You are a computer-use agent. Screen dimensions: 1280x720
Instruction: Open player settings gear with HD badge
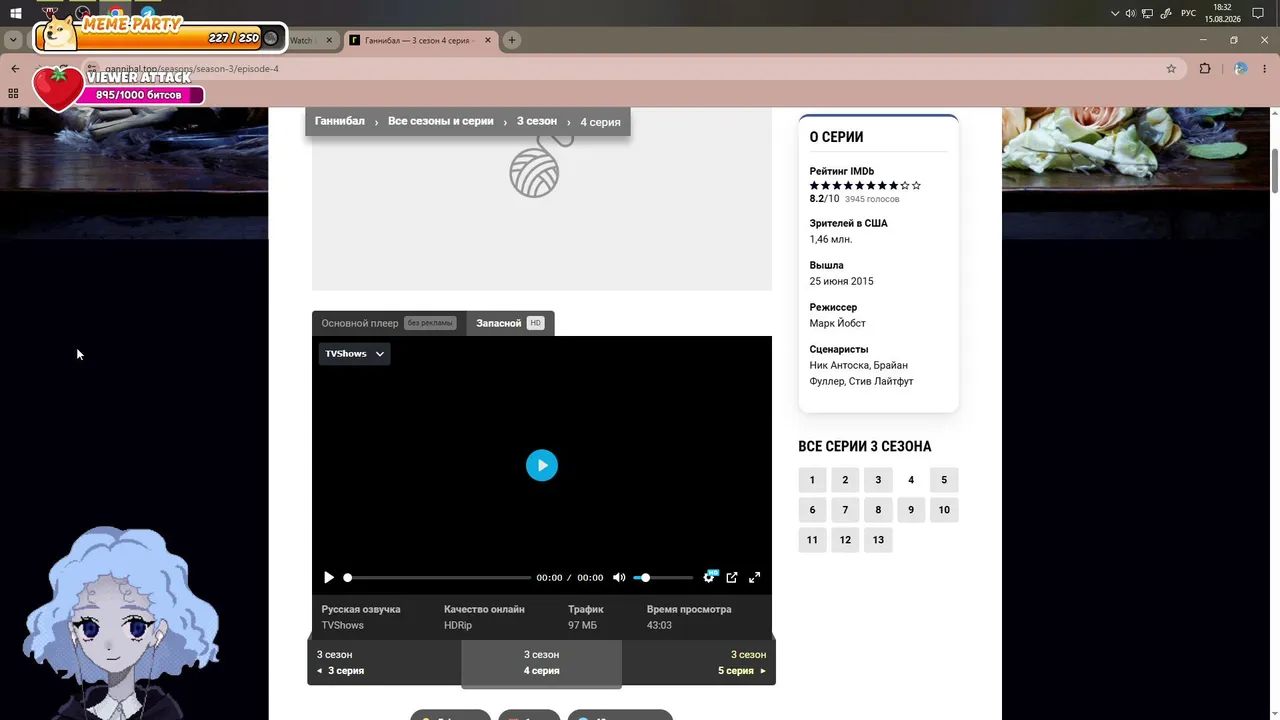tap(710, 577)
